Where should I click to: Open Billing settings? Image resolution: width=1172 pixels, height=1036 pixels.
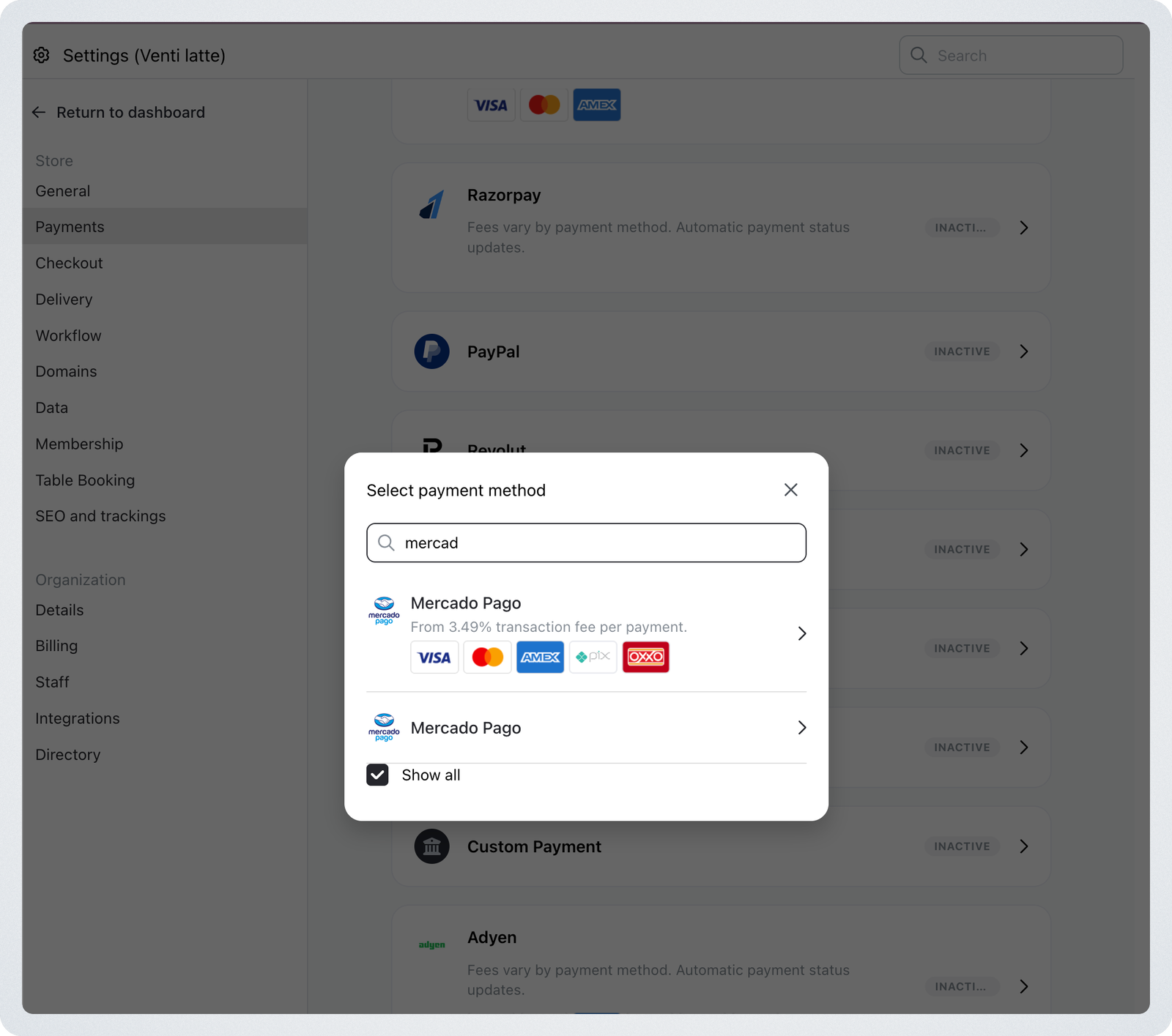click(x=56, y=646)
